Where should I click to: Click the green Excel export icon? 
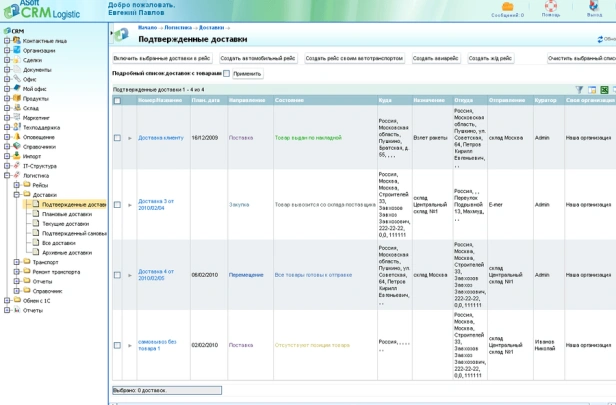(x=604, y=89)
